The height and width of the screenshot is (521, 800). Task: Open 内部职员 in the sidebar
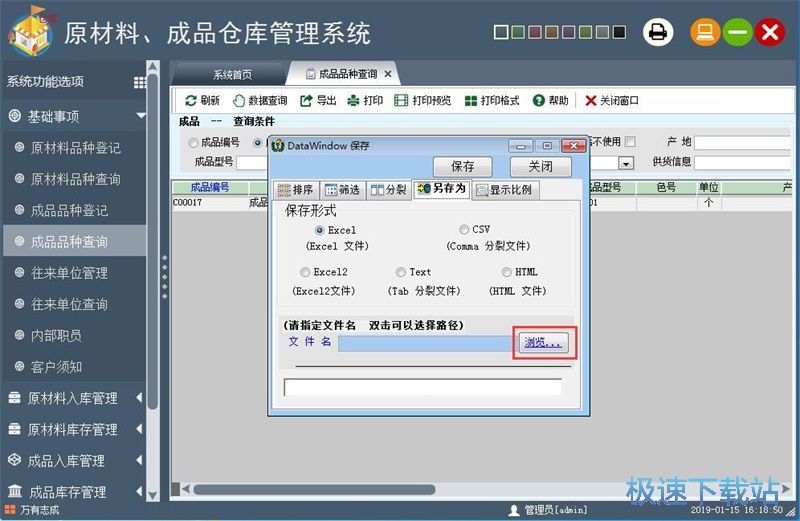(56, 335)
